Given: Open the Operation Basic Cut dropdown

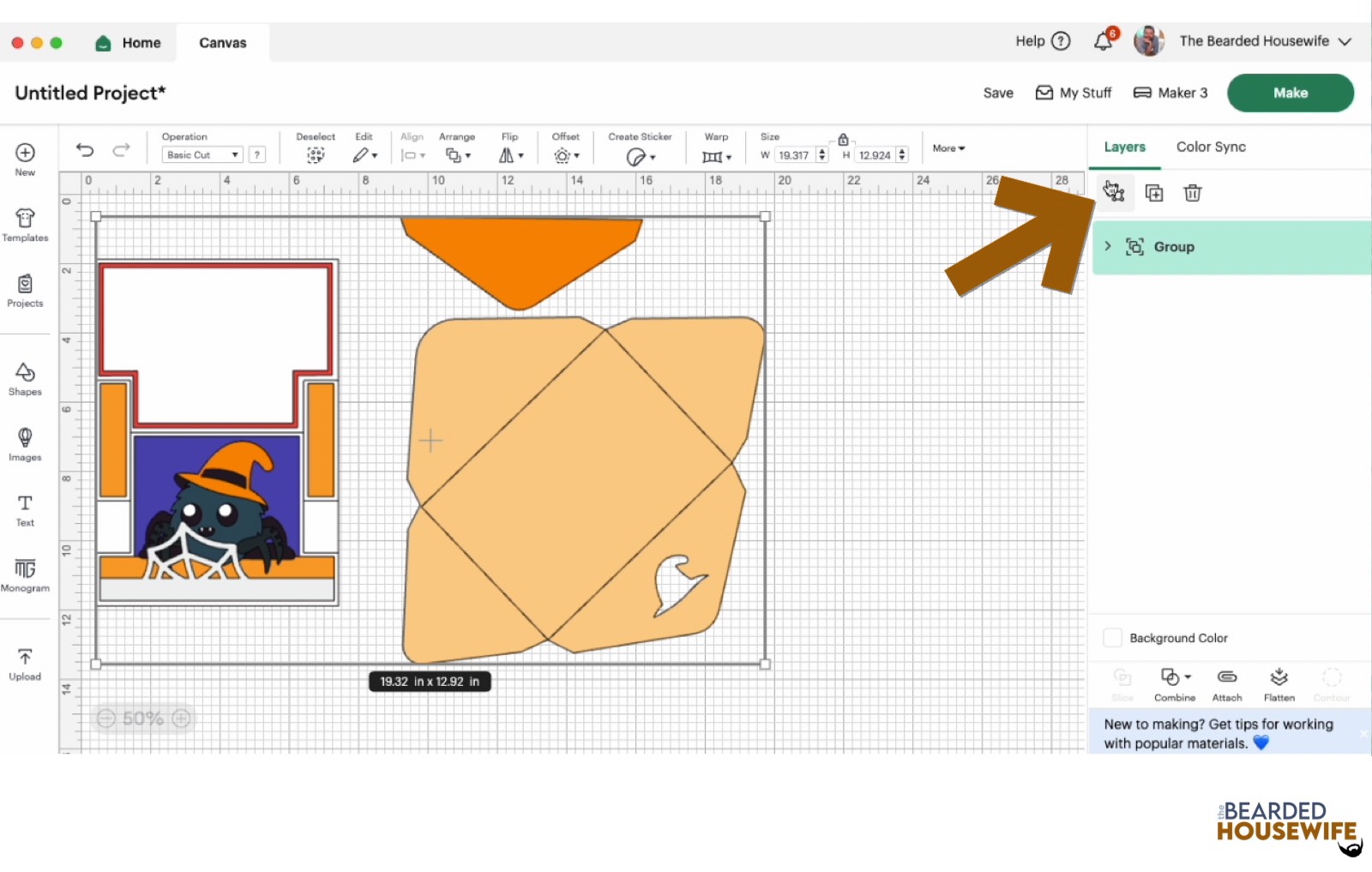Looking at the screenshot, I should (202, 155).
